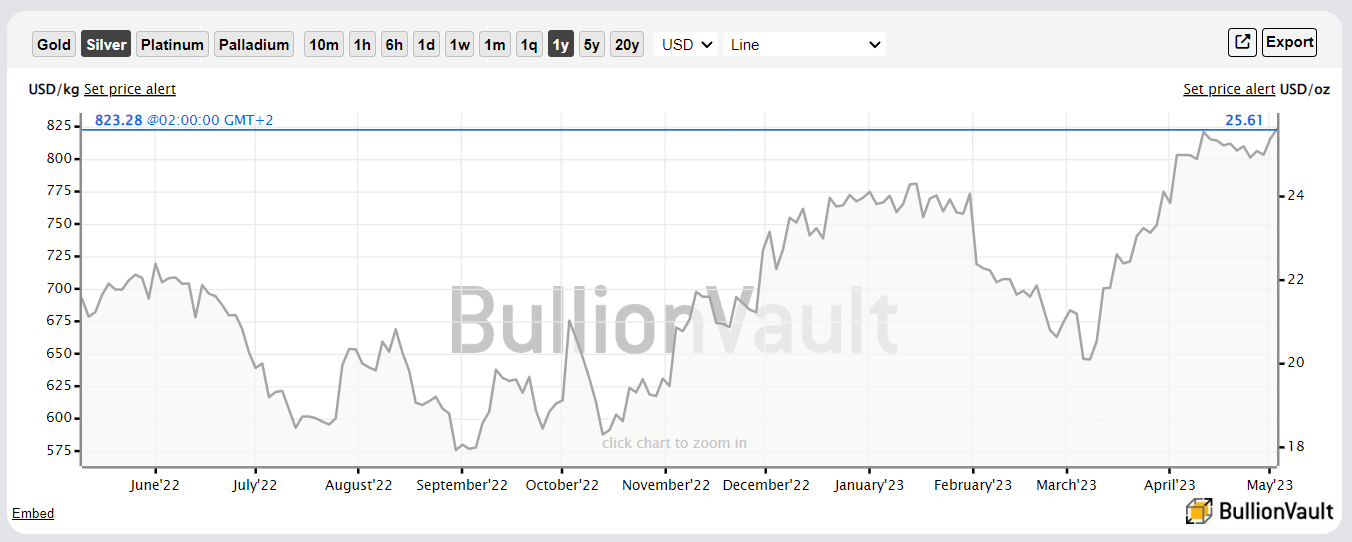Image resolution: width=1352 pixels, height=542 pixels.
Task: Select the Gold metal toggle
Action: coord(54,44)
